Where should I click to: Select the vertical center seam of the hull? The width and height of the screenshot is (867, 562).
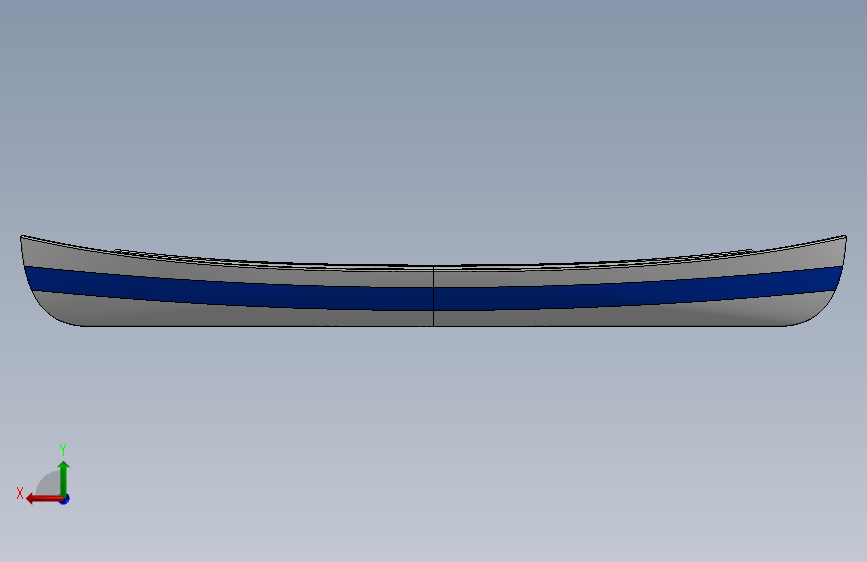click(434, 296)
